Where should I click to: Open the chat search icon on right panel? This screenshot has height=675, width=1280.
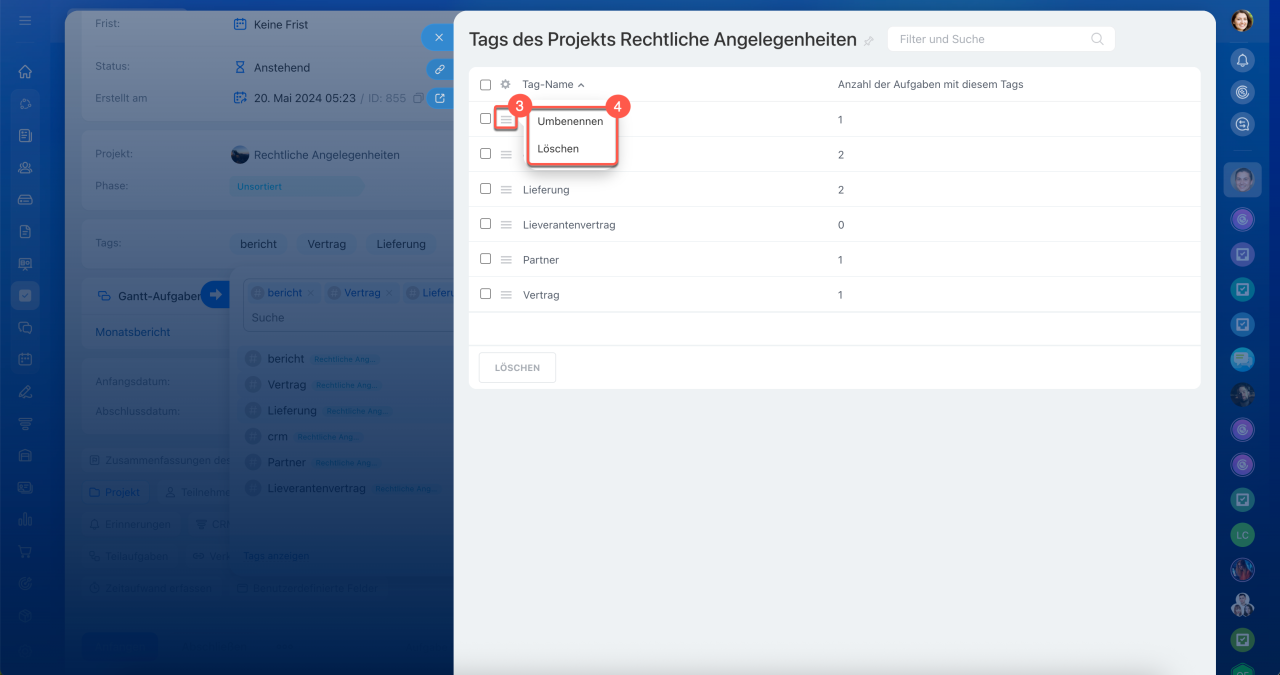click(x=1242, y=124)
